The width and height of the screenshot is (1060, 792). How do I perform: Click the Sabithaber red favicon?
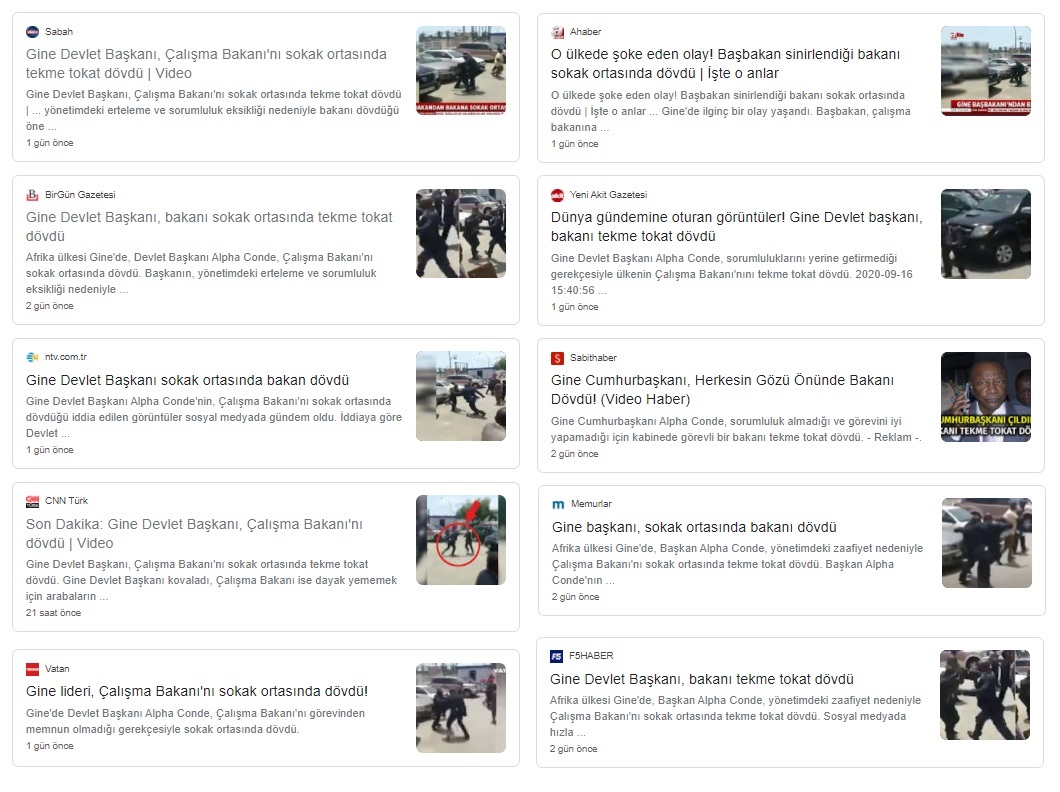(x=558, y=358)
